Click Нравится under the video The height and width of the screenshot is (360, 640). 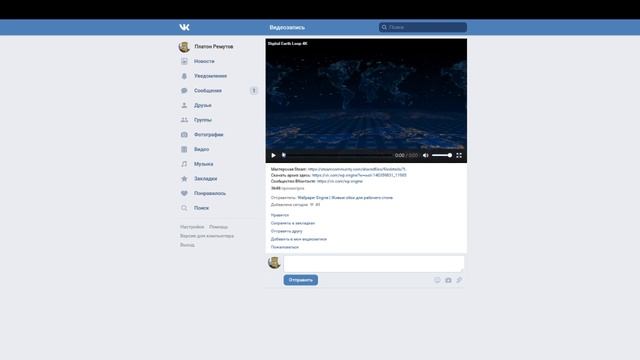click(x=280, y=215)
